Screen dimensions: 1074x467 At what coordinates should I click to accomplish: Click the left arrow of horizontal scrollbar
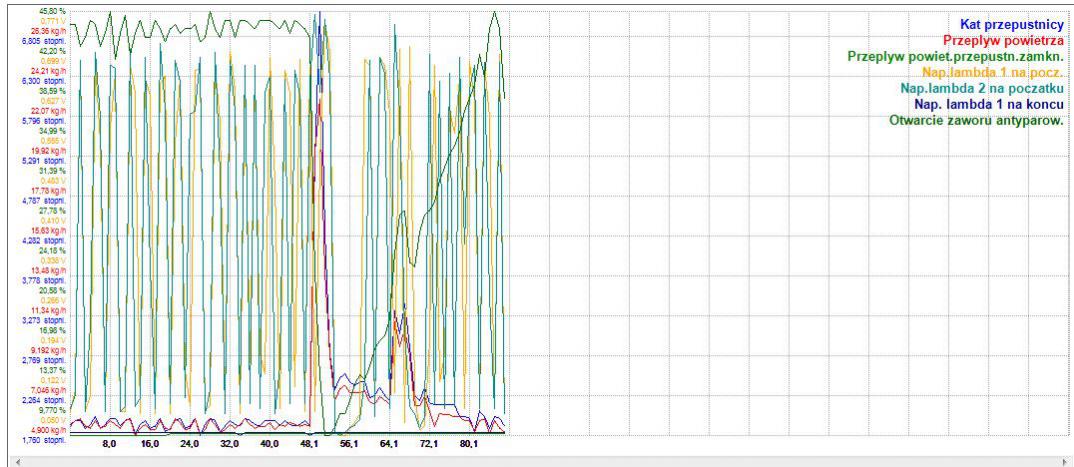pos(18,462)
